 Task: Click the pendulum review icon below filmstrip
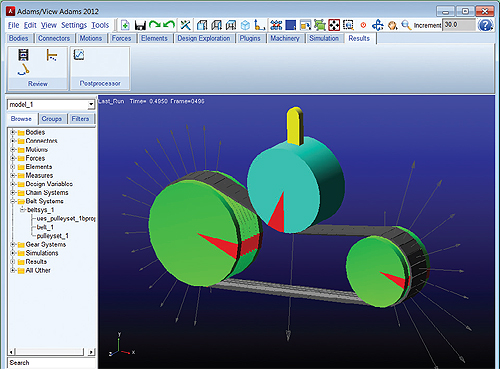(23, 69)
